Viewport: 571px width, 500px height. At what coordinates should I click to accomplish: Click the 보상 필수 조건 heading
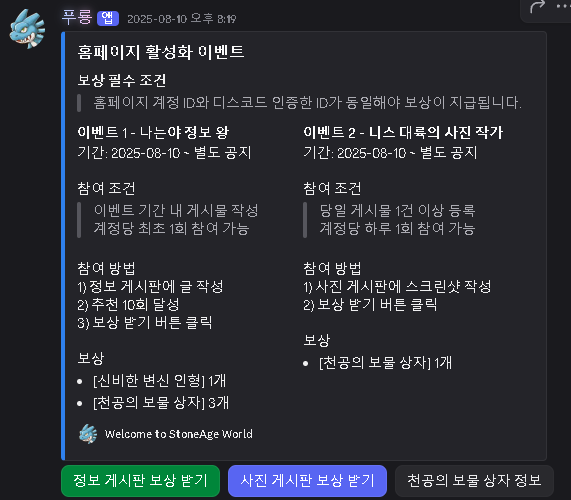pos(122,80)
